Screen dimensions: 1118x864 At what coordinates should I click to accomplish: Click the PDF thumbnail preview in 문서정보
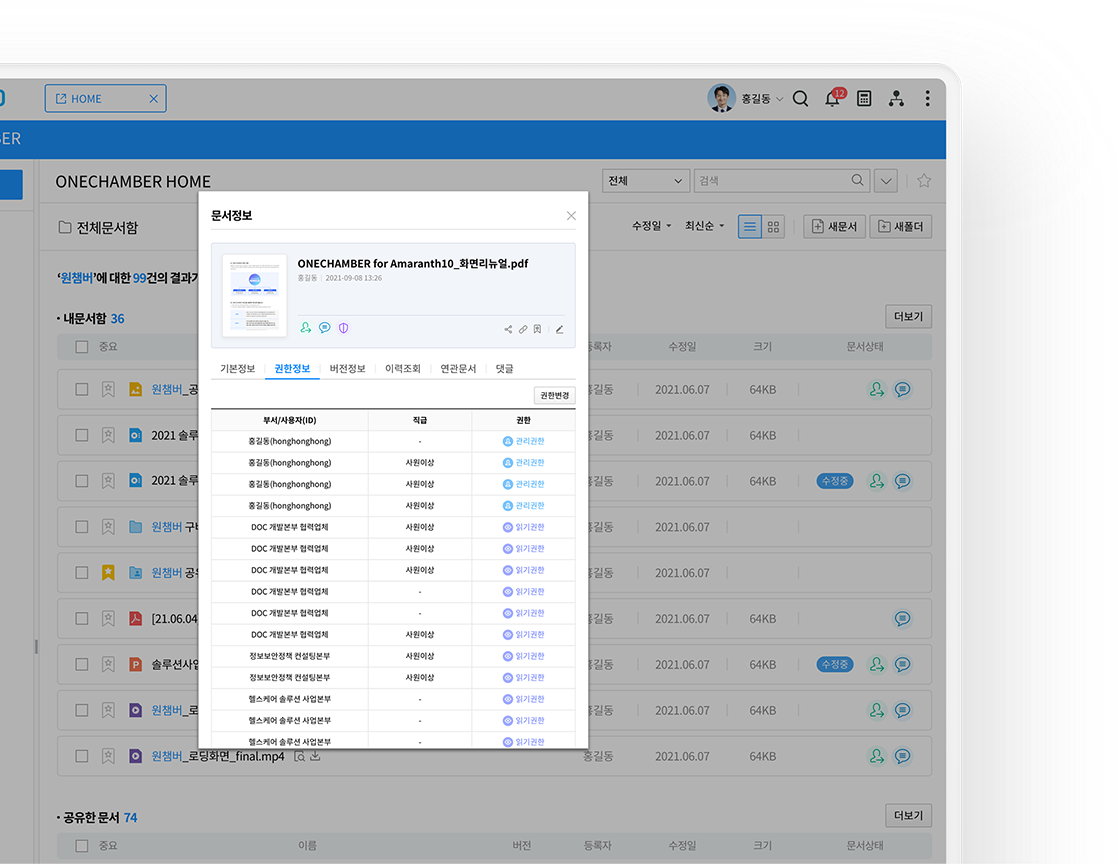pyautogui.click(x=255, y=295)
